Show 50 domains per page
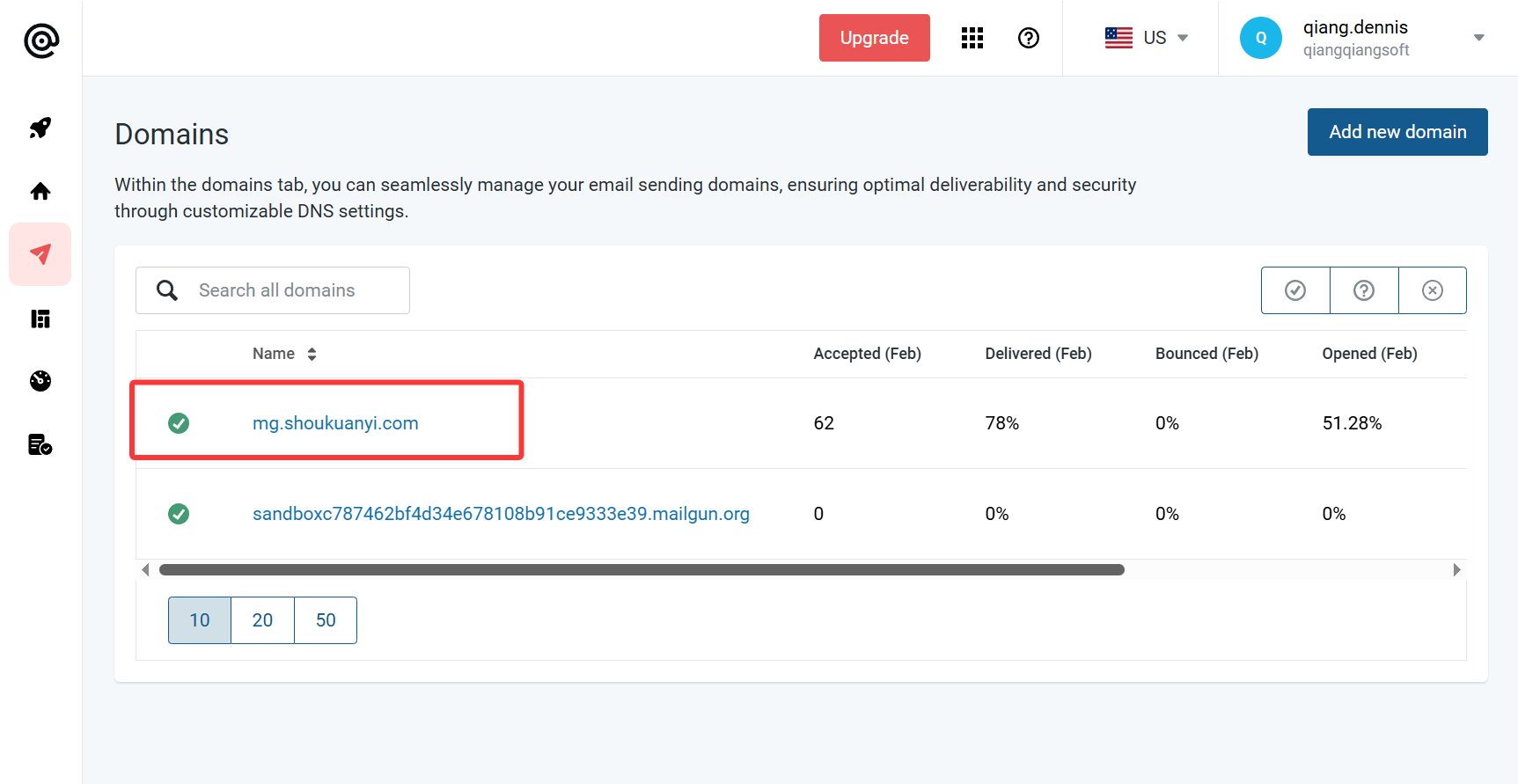Viewport: 1518px width, 784px height. coord(326,620)
